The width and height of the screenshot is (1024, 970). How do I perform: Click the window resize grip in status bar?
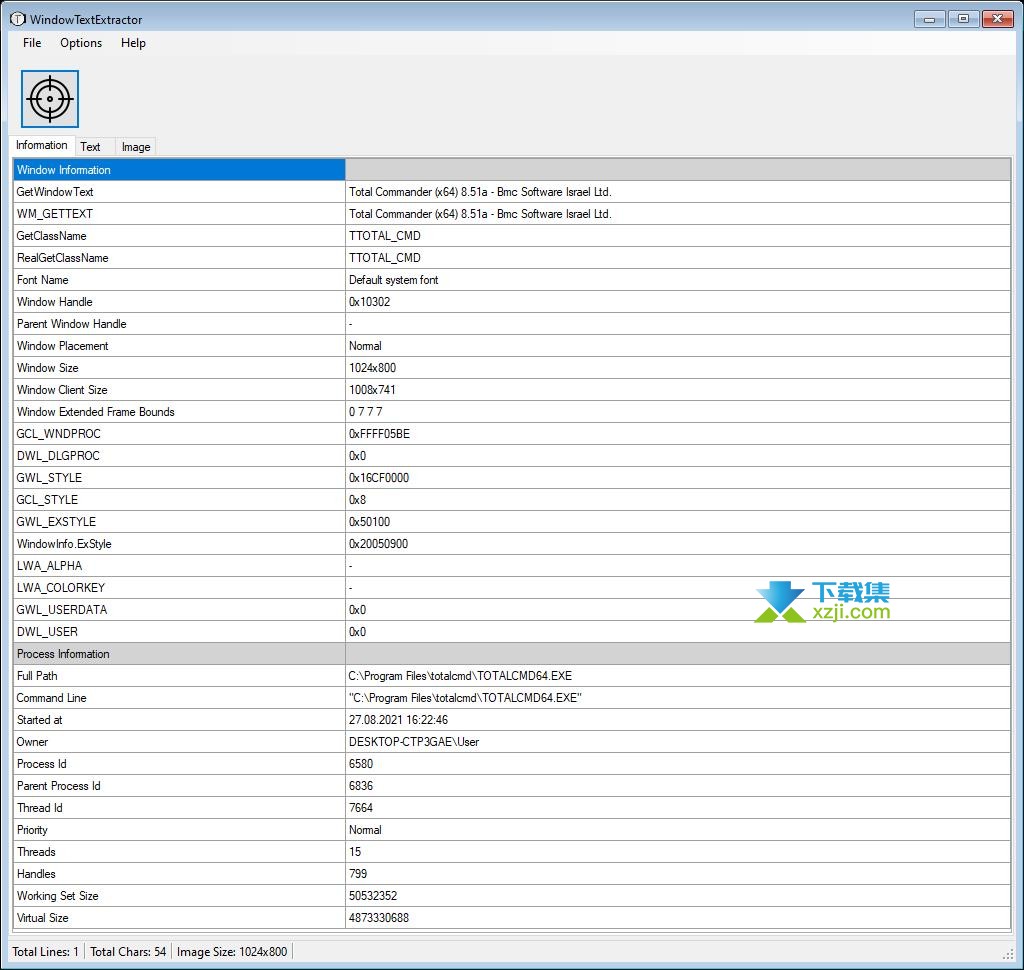click(x=1008, y=954)
